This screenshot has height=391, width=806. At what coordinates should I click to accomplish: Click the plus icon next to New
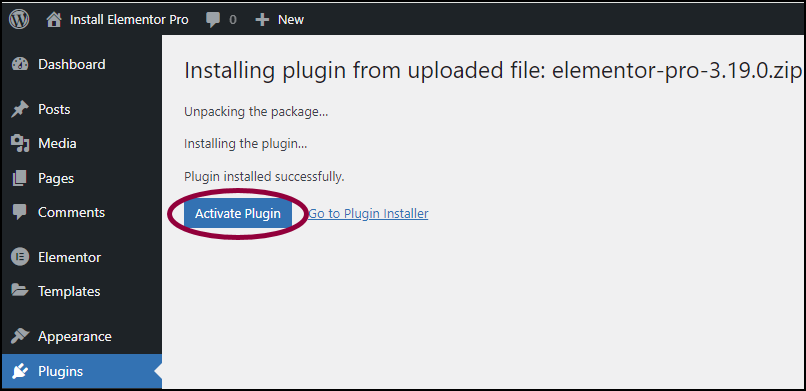(262, 20)
